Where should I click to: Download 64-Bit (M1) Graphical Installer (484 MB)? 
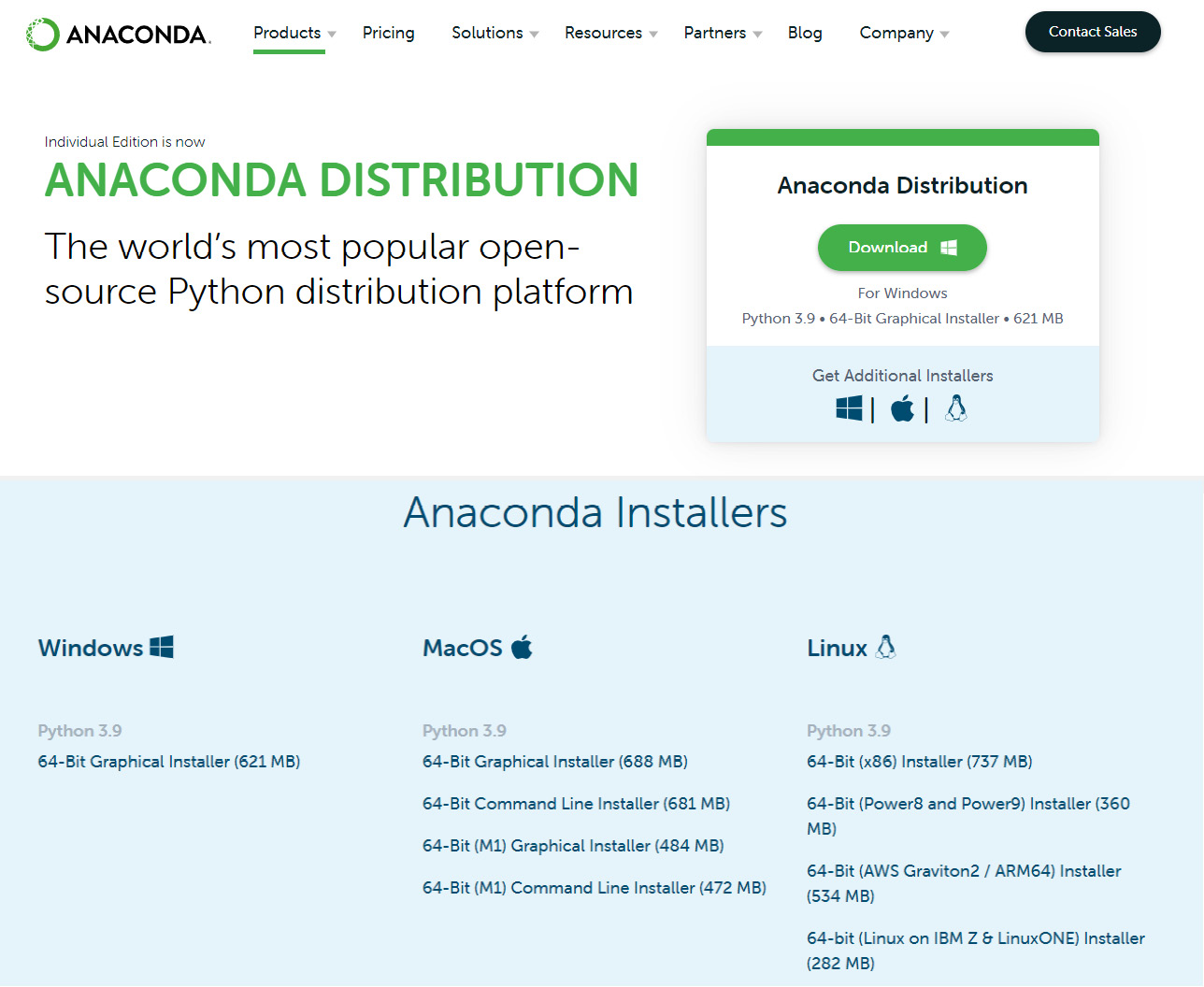(573, 846)
